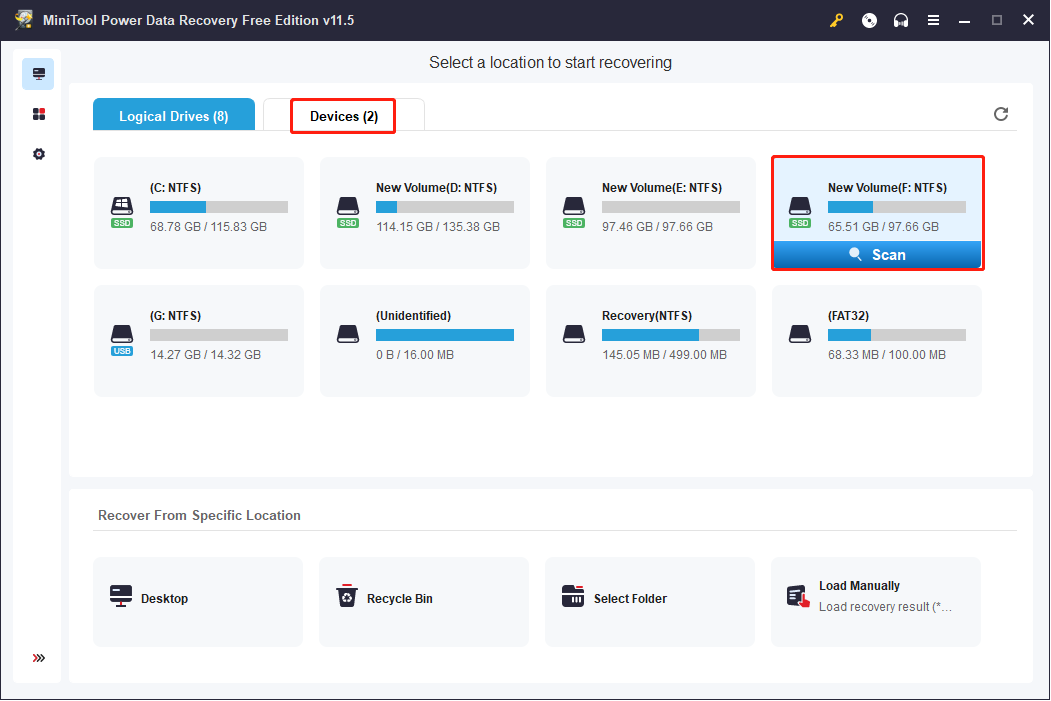Open the hamburger menu in title bar
The image size is (1051, 701).
(933, 20)
